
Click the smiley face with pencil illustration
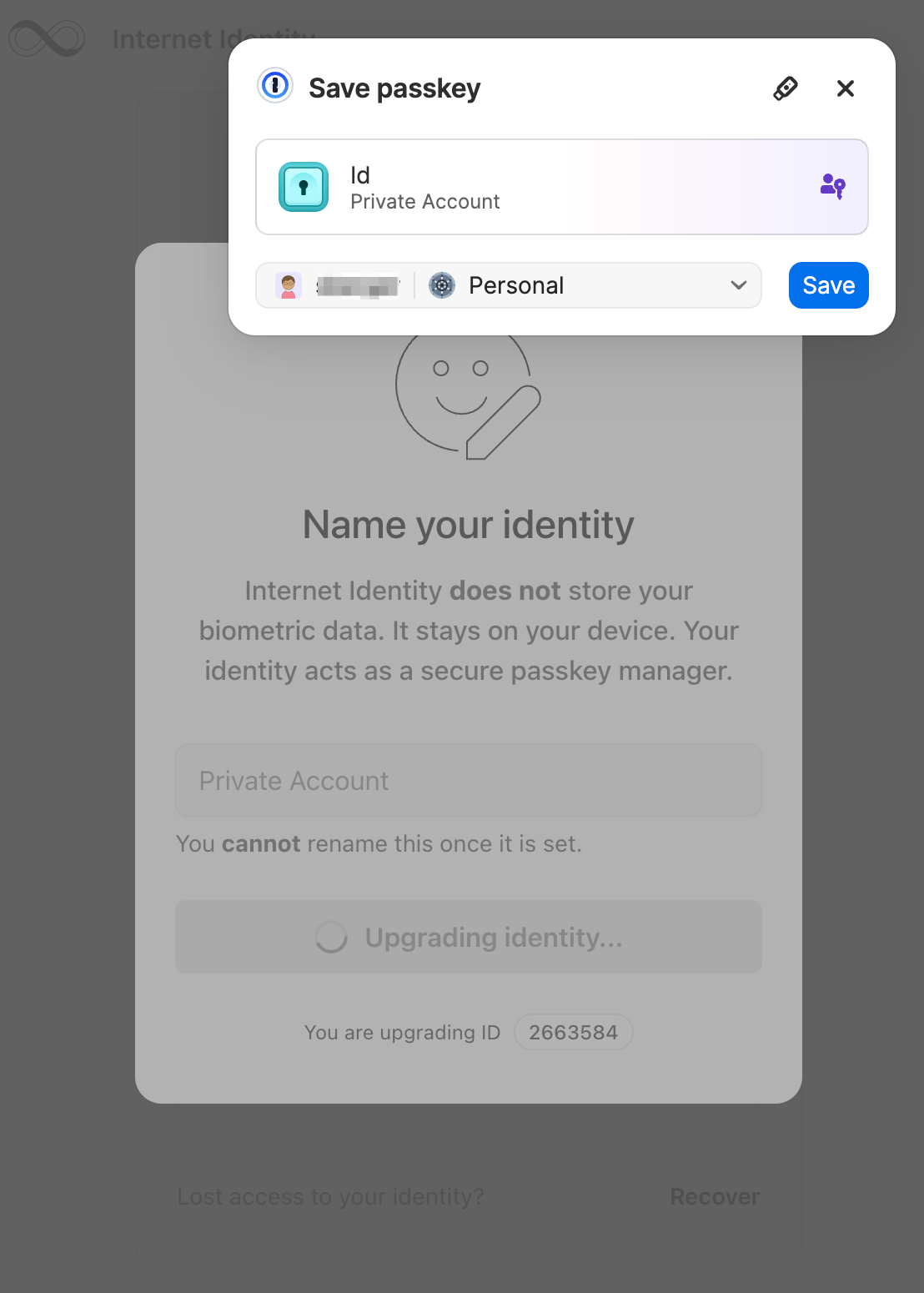tap(467, 394)
